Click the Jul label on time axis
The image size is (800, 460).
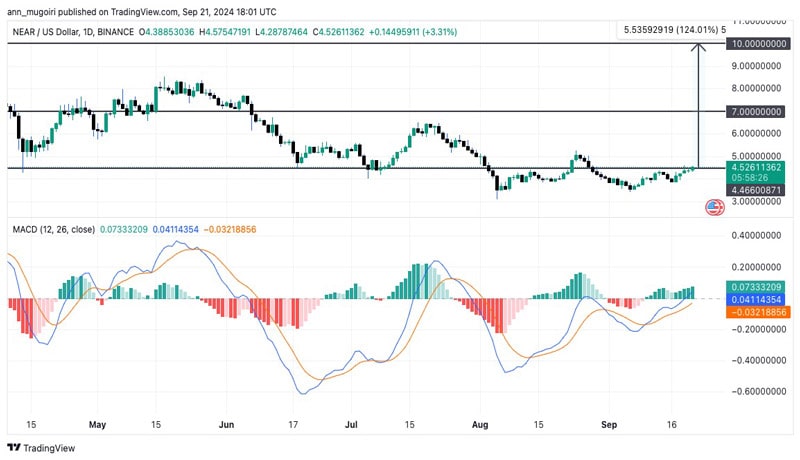click(x=351, y=424)
